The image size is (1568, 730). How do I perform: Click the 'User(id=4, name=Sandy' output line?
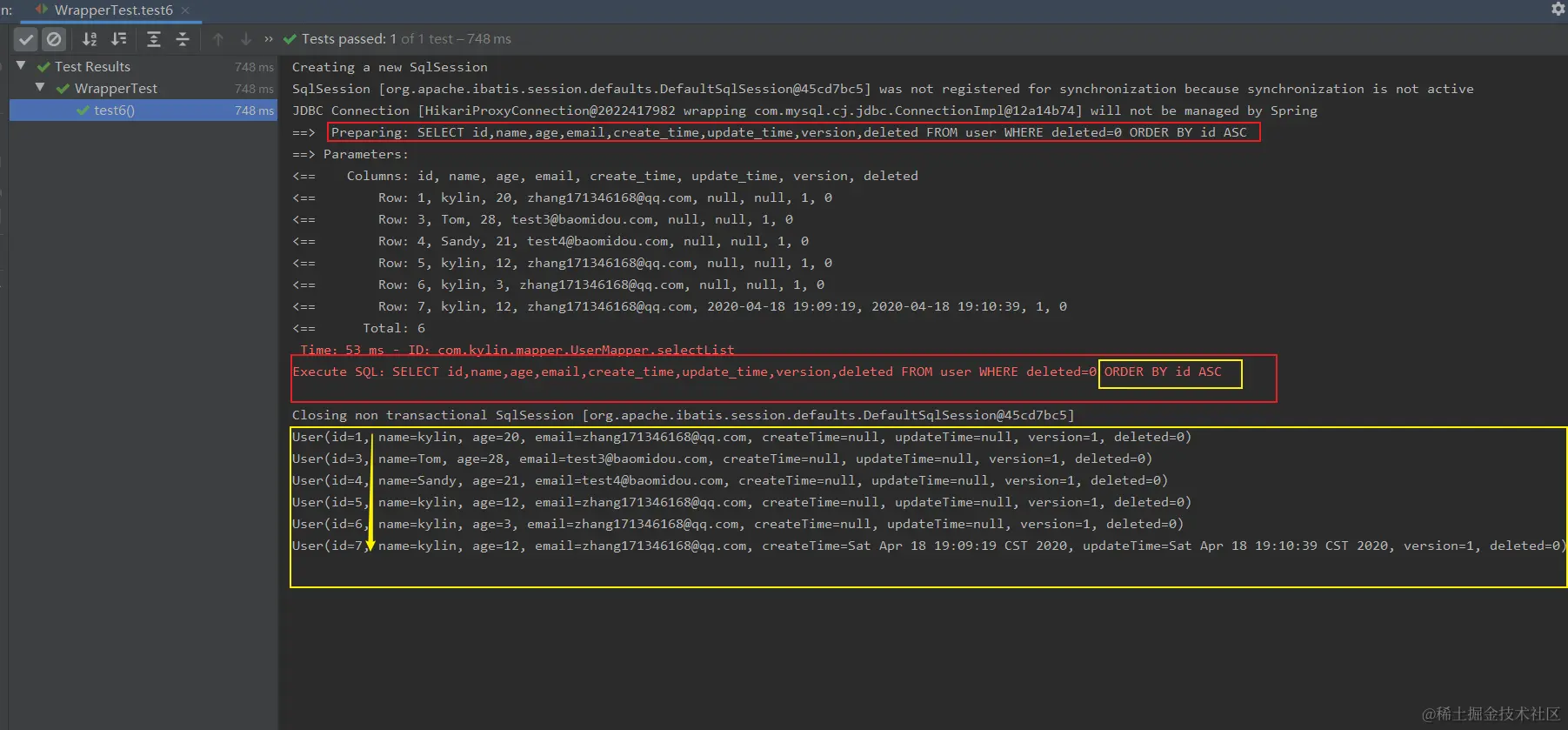pyautogui.click(x=730, y=480)
